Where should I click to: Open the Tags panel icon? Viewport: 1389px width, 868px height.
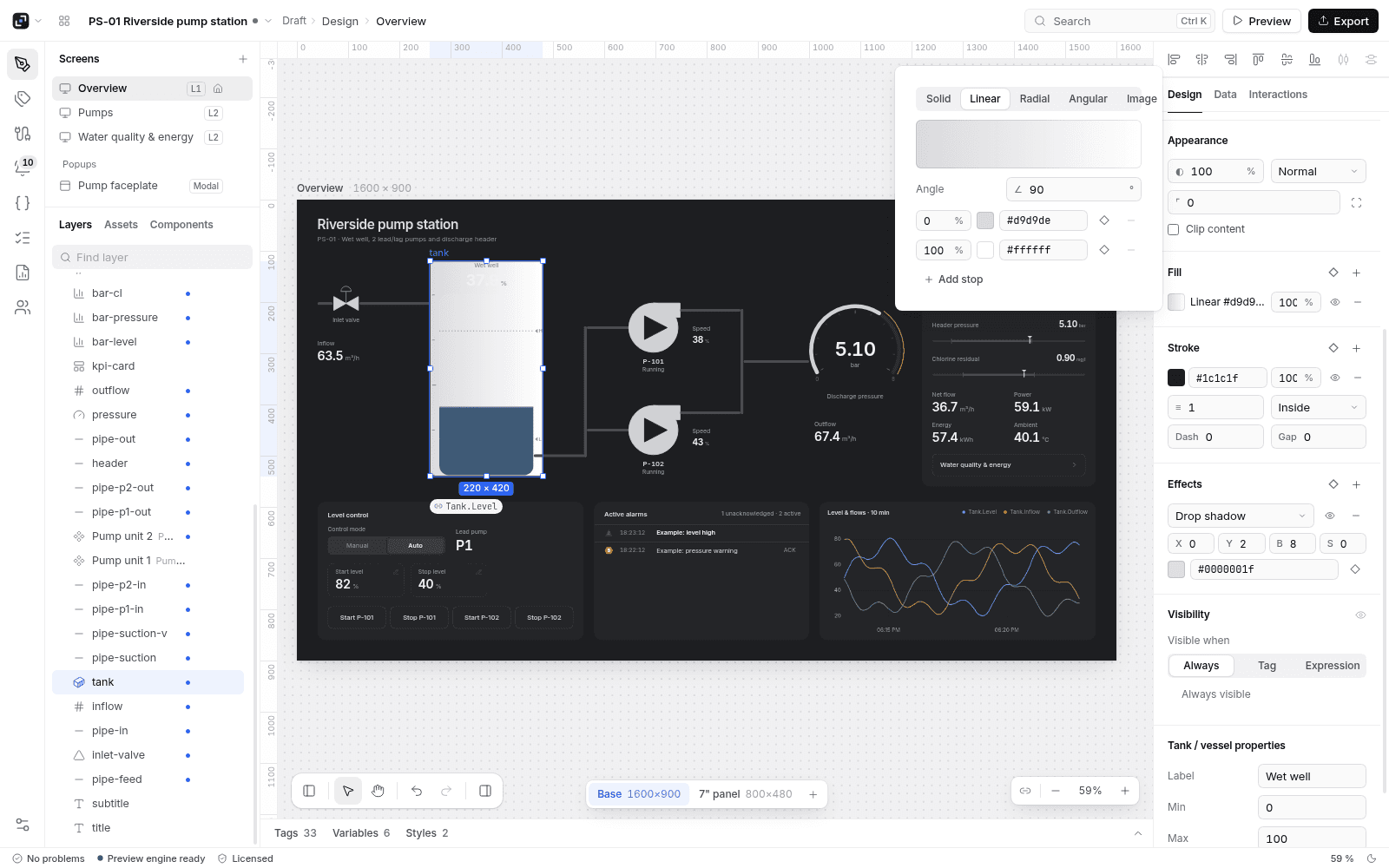(x=23, y=99)
